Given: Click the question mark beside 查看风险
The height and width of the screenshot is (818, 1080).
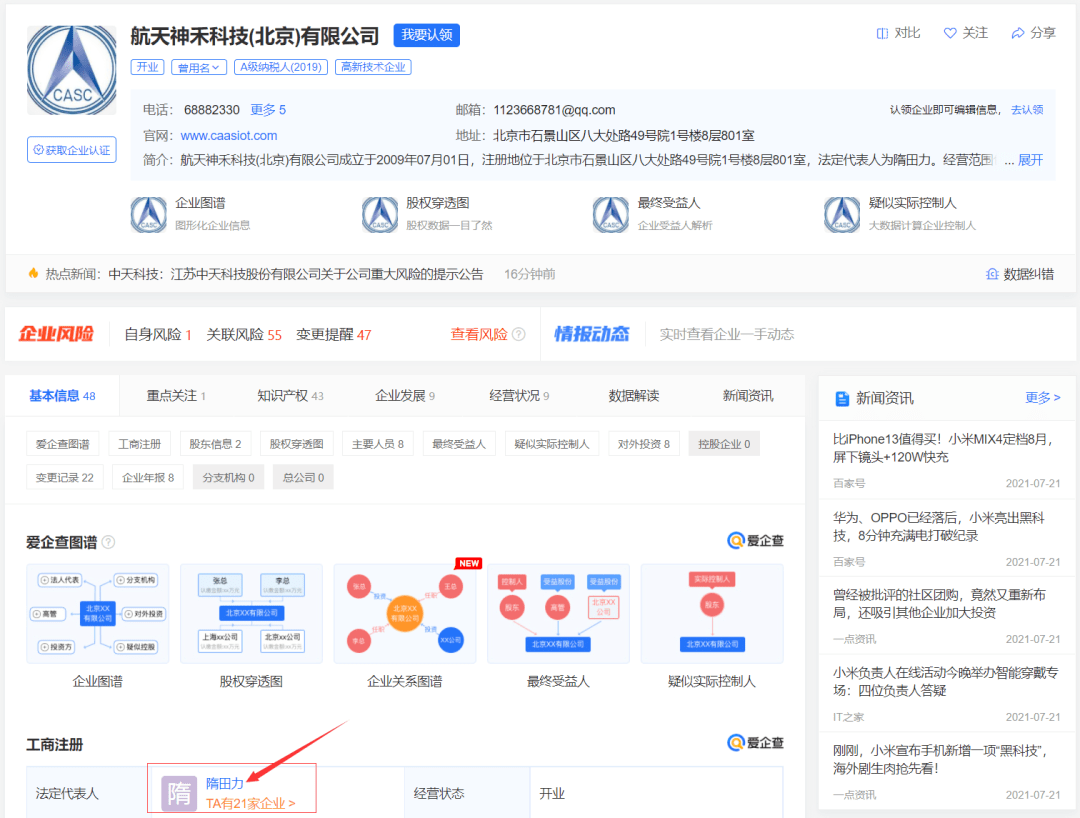Looking at the screenshot, I should 519,334.
